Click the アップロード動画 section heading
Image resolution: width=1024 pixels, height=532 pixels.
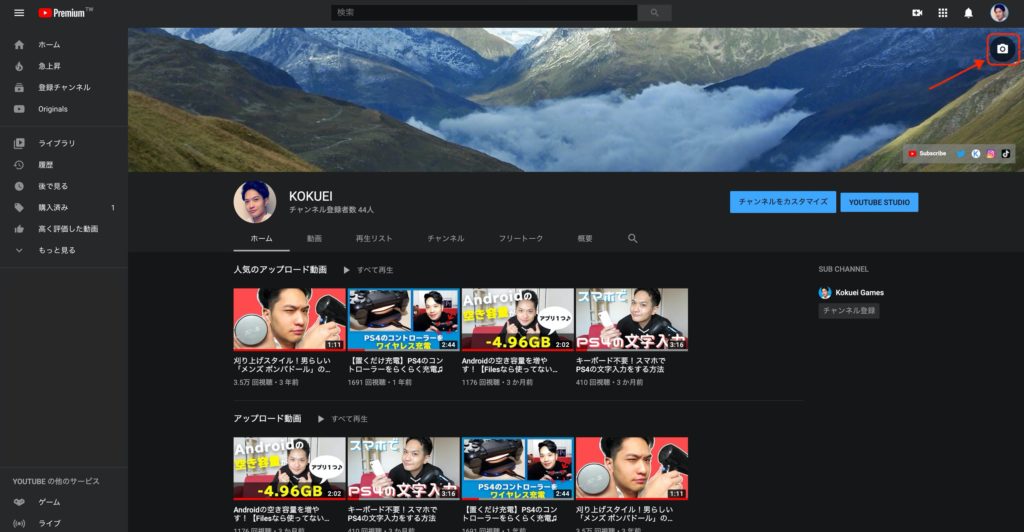tap(267, 418)
